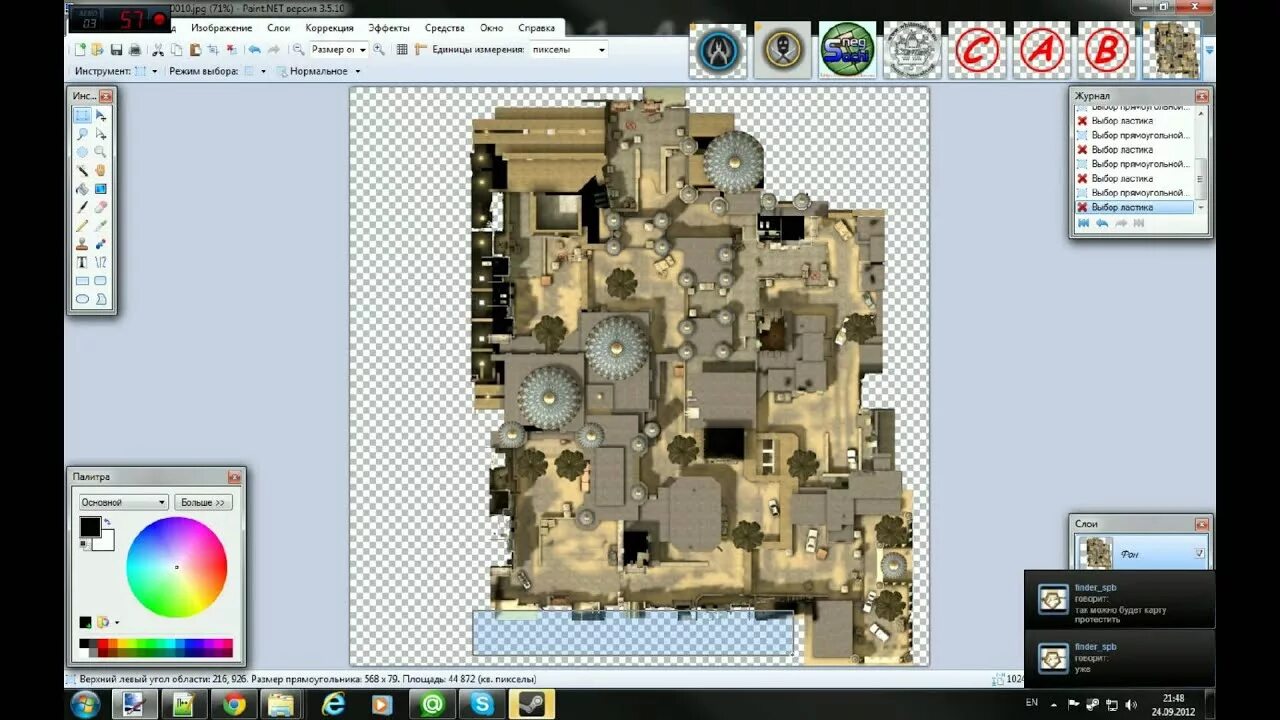Select the Rounded Rectangle shape tool
The width and height of the screenshot is (1280, 720).
point(101,281)
